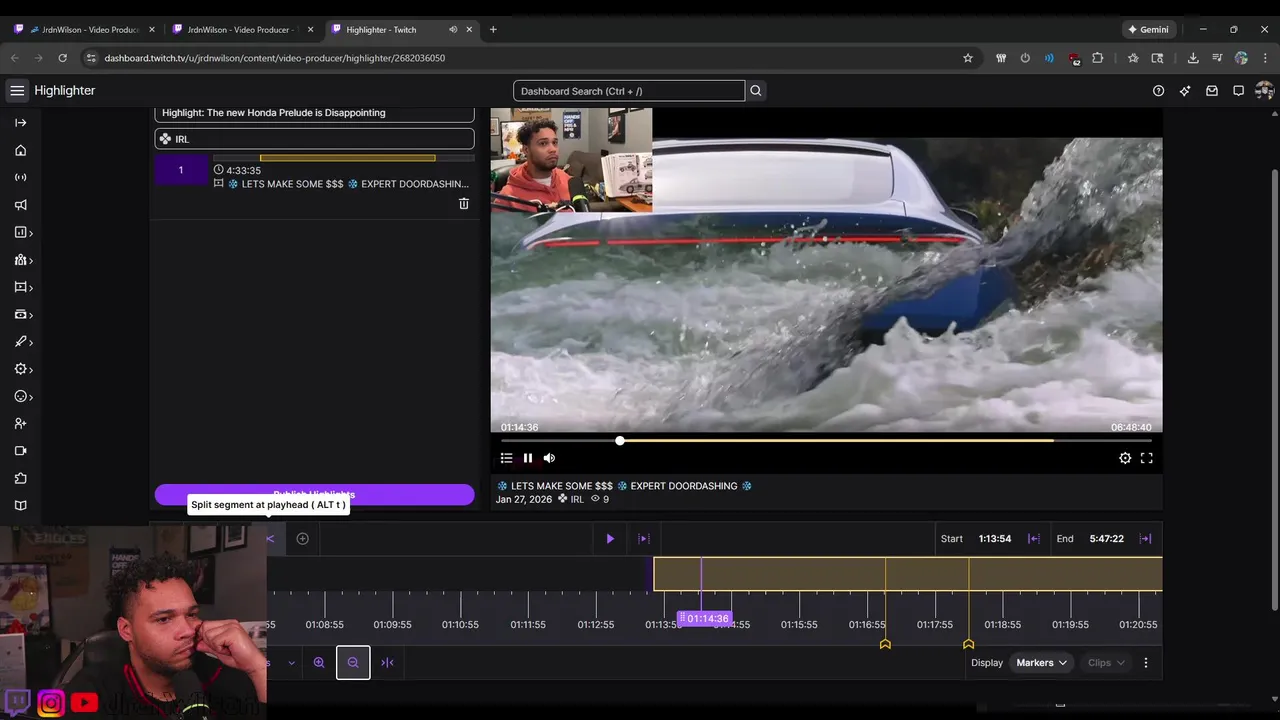Open the Stream Manager broadcast icon
The image size is (1280, 720).
tap(20, 177)
